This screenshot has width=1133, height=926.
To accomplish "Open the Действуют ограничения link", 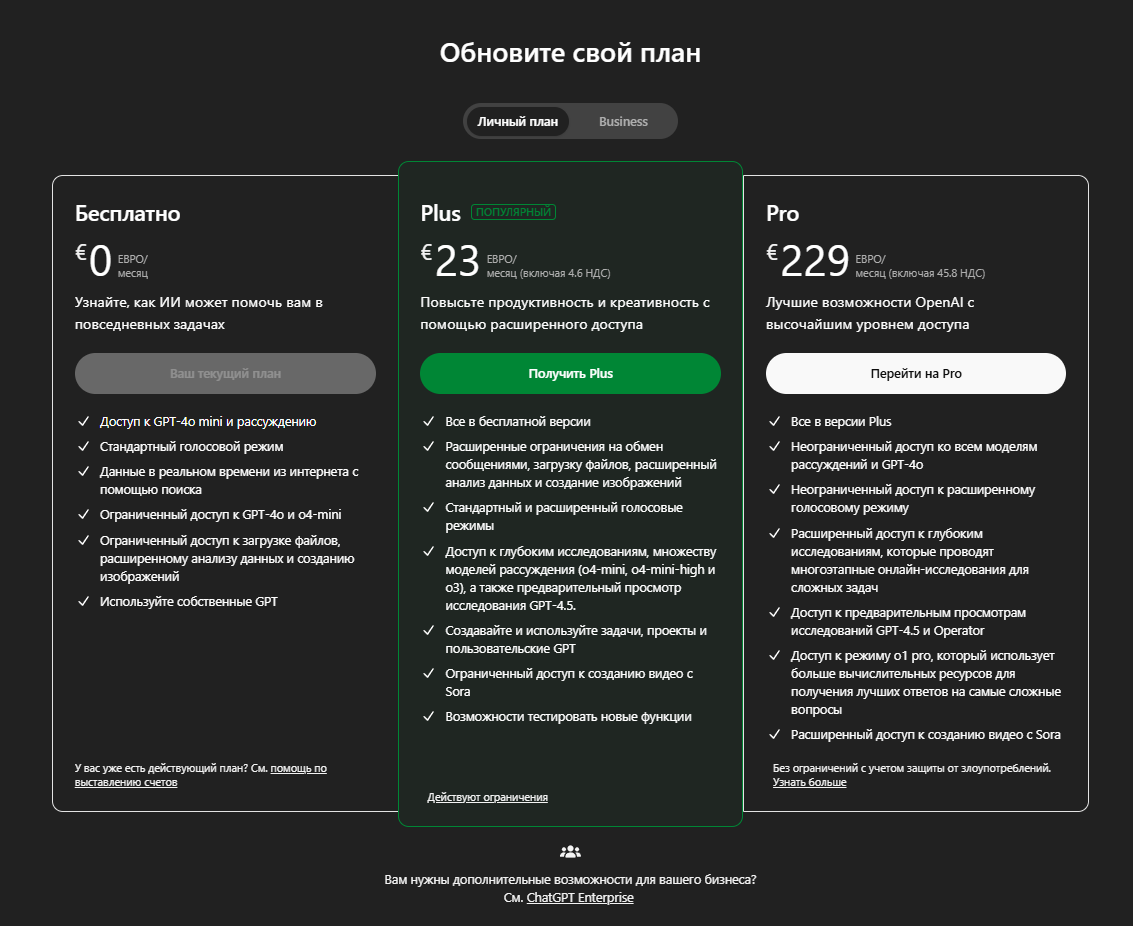I will click(487, 797).
